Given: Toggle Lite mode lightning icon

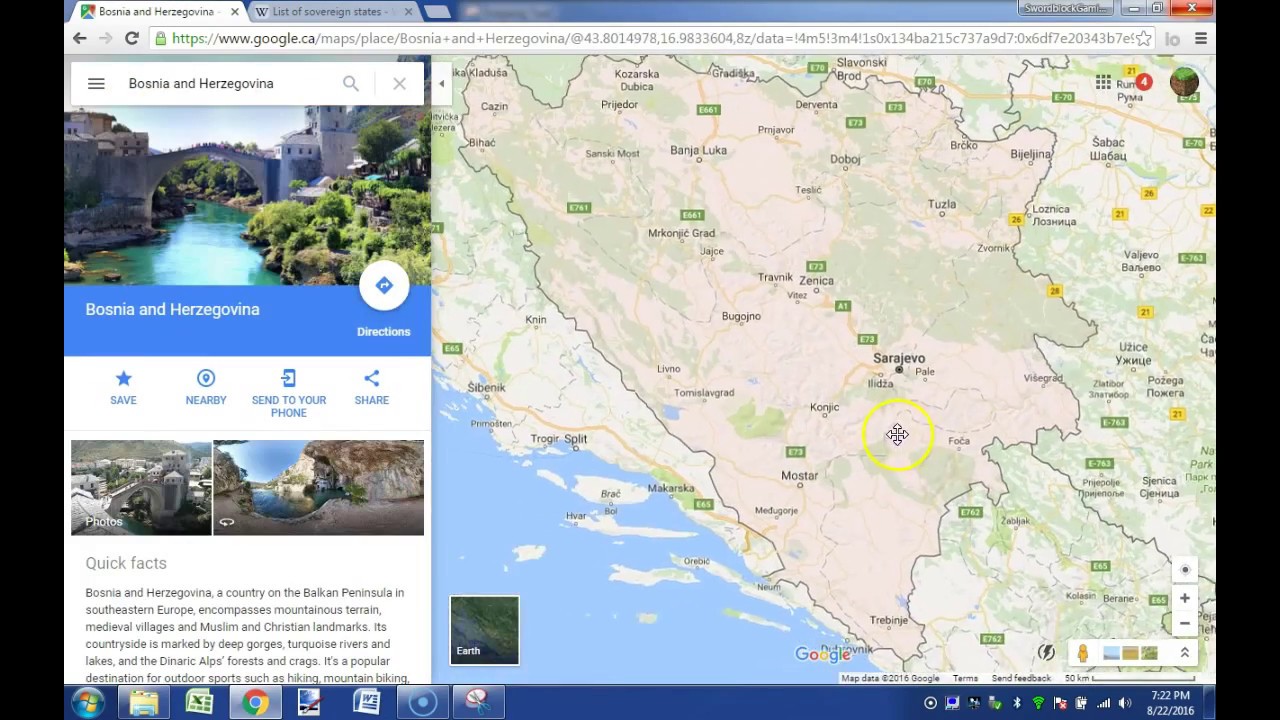Looking at the screenshot, I should click(1046, 652).
